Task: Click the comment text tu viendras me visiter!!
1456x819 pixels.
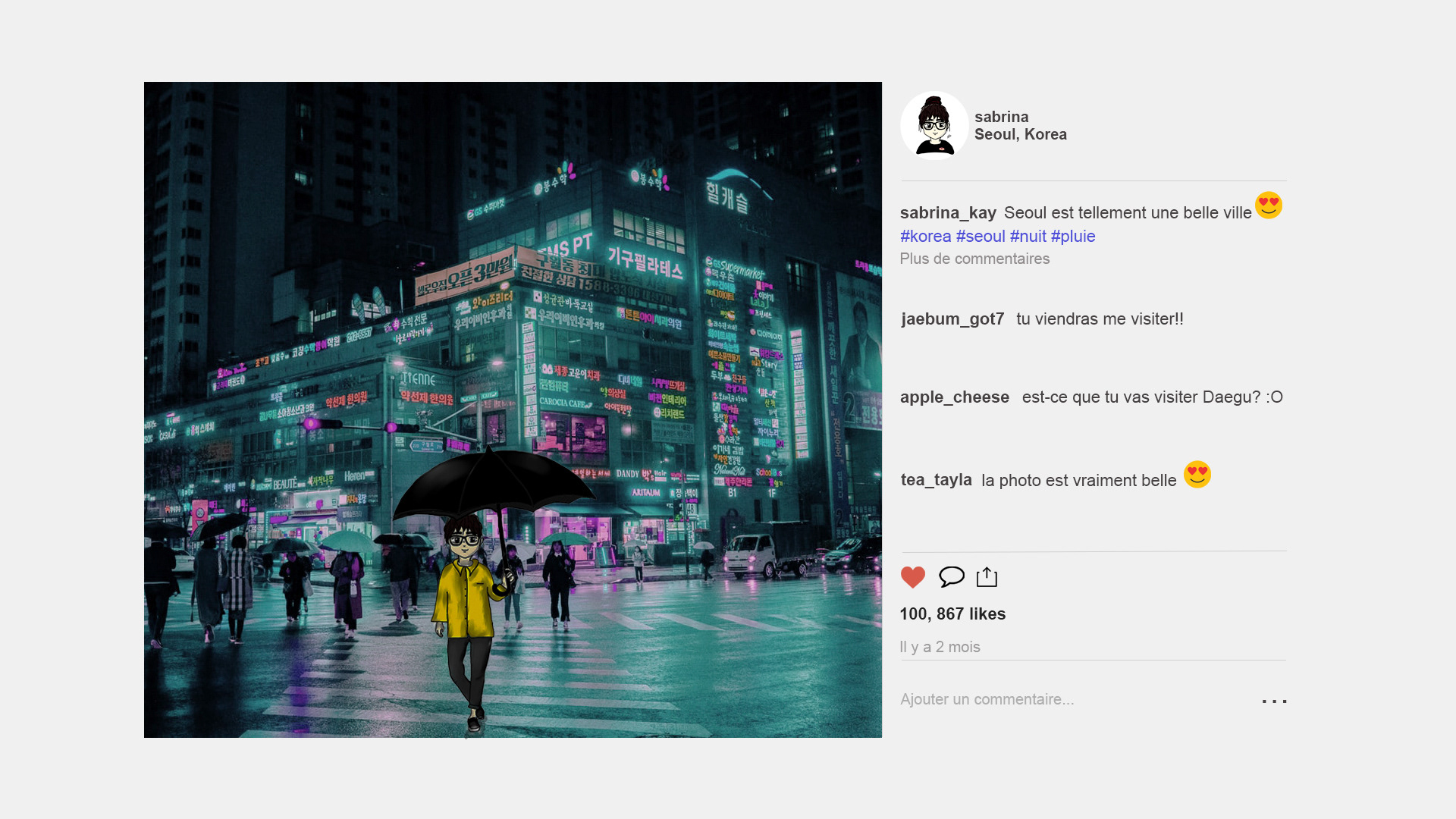Action: (x=1100, y=319)
